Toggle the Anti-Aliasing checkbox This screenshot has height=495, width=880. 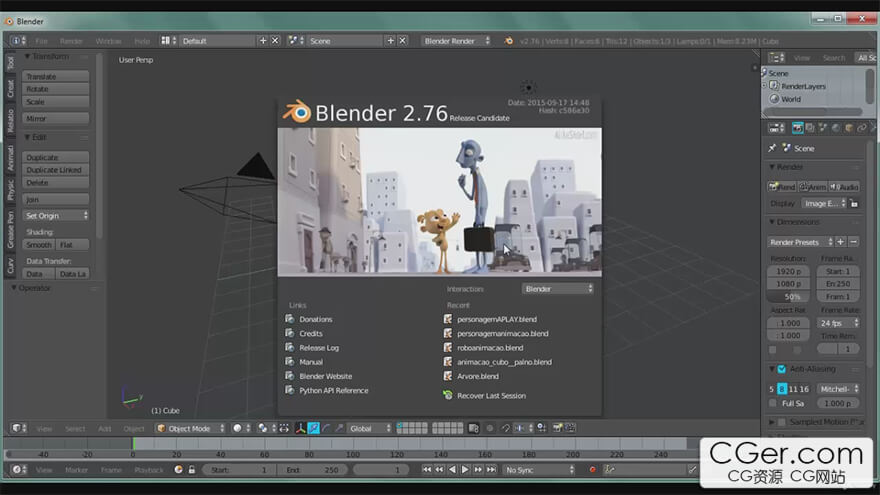pos(781,369)
